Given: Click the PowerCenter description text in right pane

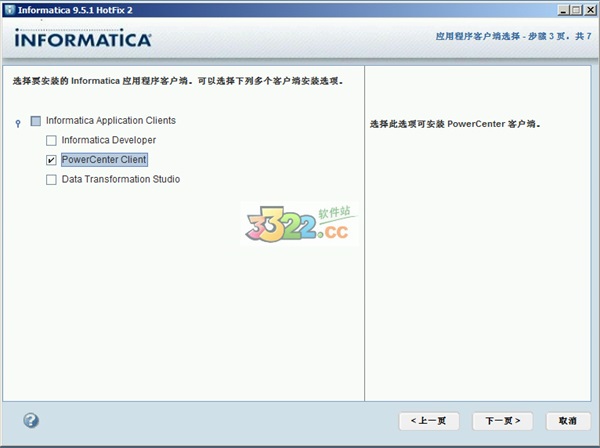Looking at the screenshot, I should (x=455, y=124).
